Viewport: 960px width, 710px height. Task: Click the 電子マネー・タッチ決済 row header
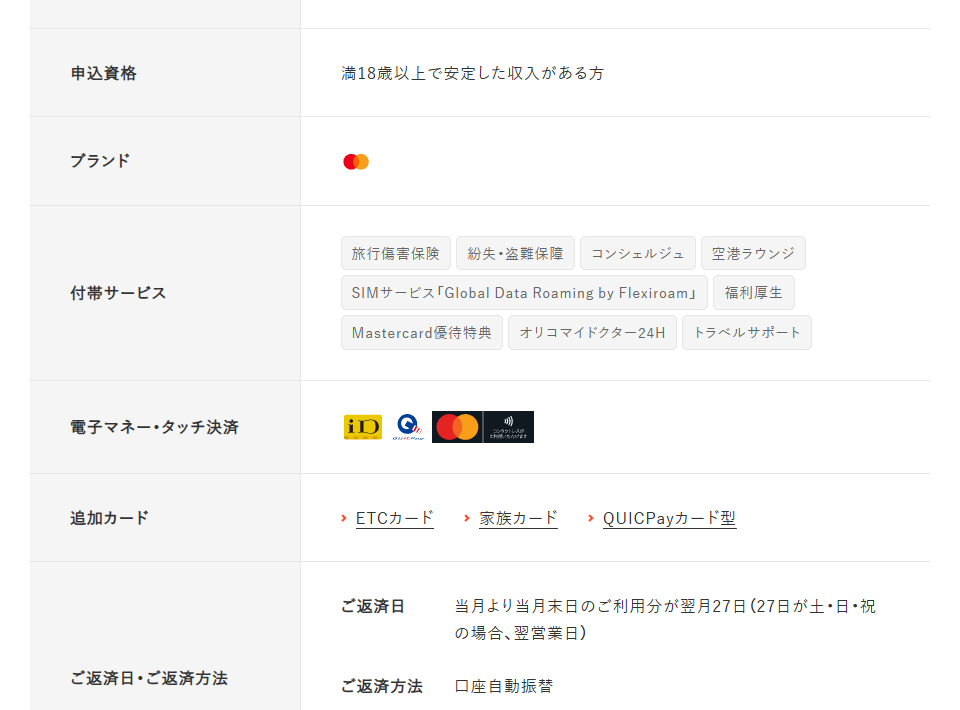click(x=165, y=427)
